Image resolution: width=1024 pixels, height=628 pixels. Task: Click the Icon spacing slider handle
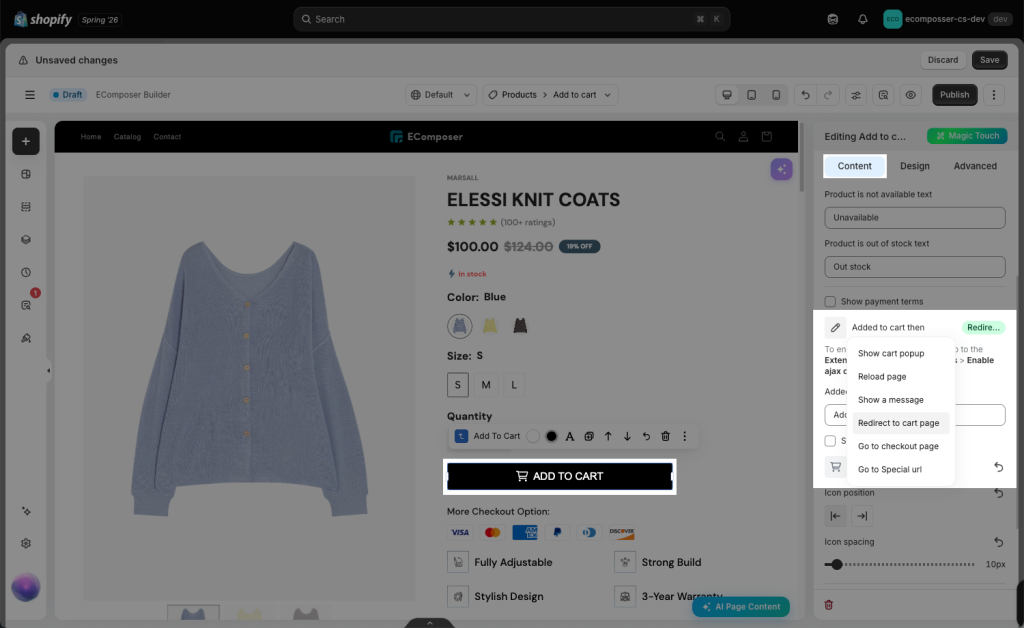837,564
